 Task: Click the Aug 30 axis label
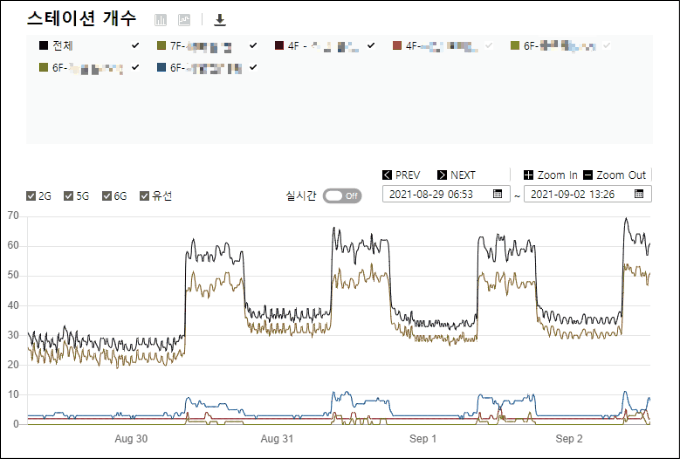(x=131, y=439)
